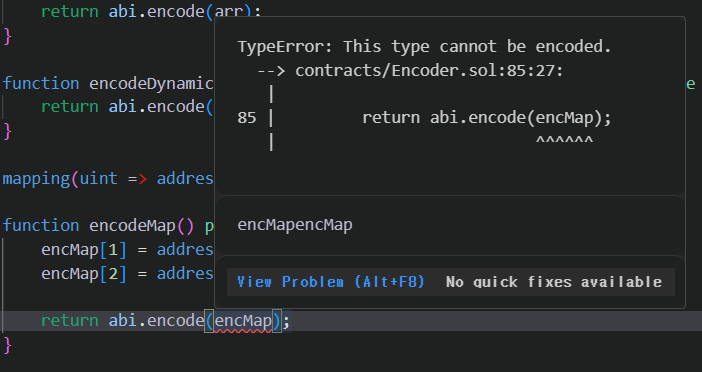Click the contracts/Encoder.sol:85:27 path text

click(429, 71)
